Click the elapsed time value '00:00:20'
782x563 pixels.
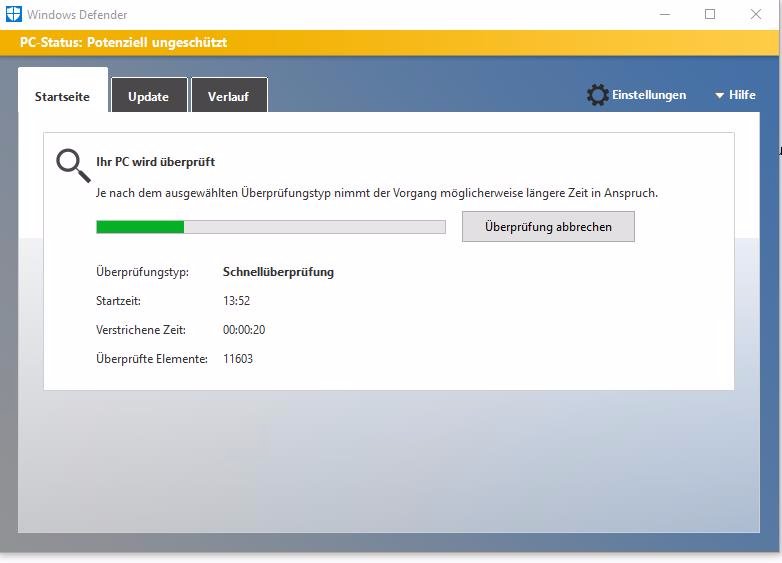(x=244, y=330)
